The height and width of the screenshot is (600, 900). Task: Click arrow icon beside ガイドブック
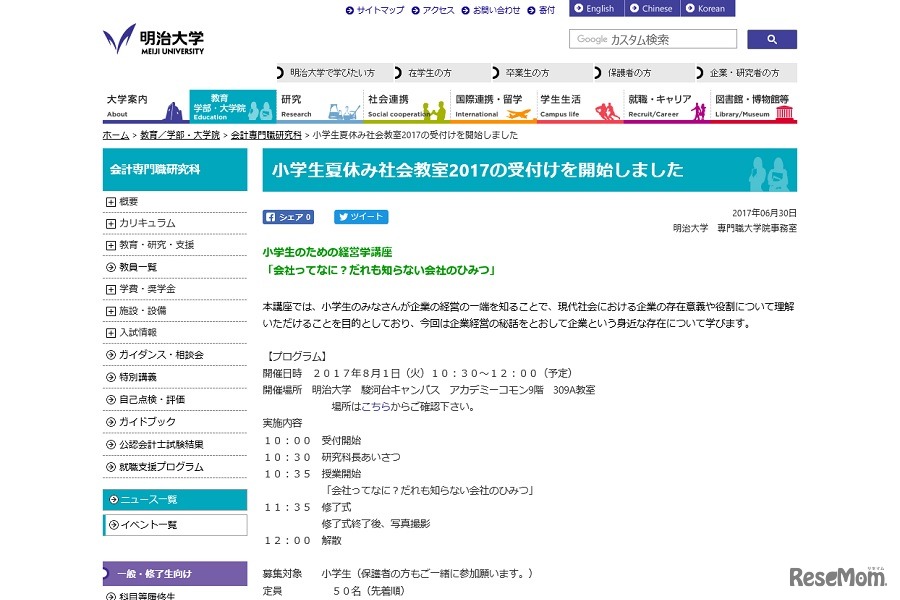click(110, 422)
